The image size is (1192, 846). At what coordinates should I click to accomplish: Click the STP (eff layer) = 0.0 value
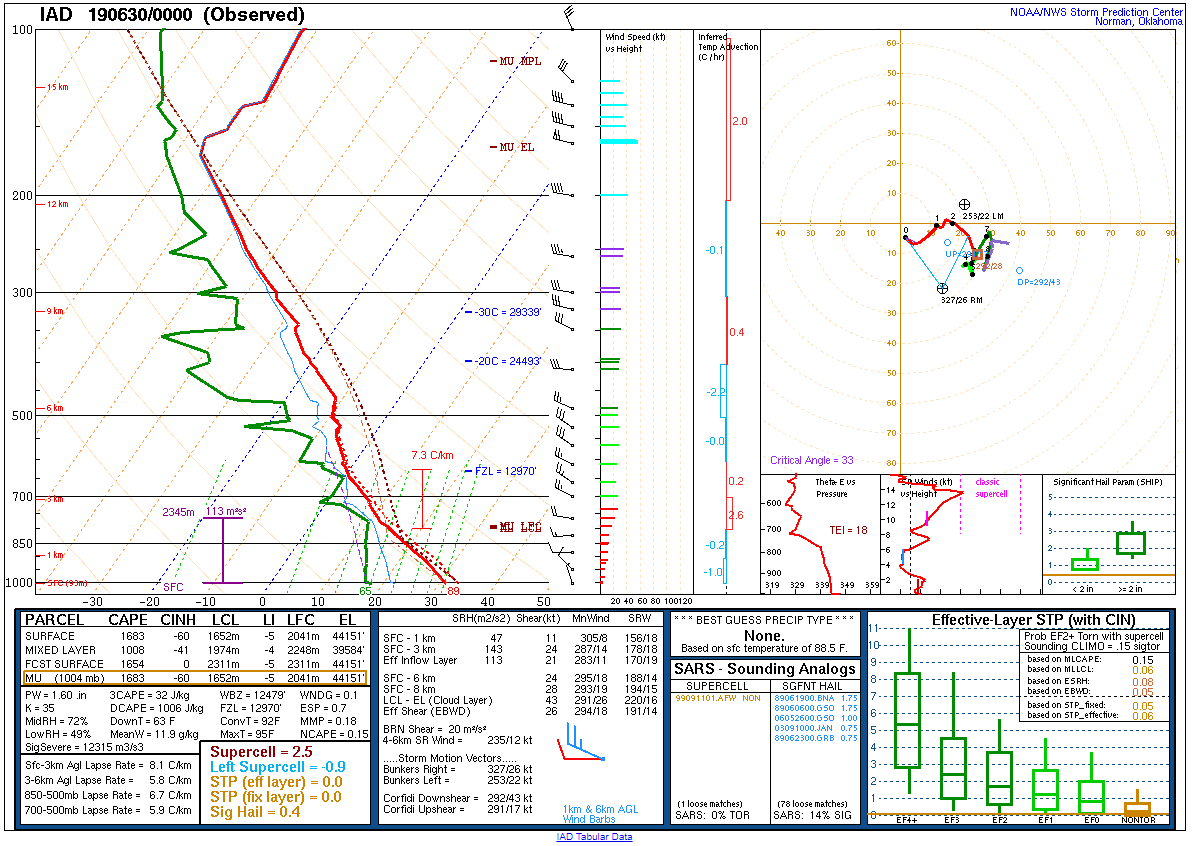tap(276, 782)
